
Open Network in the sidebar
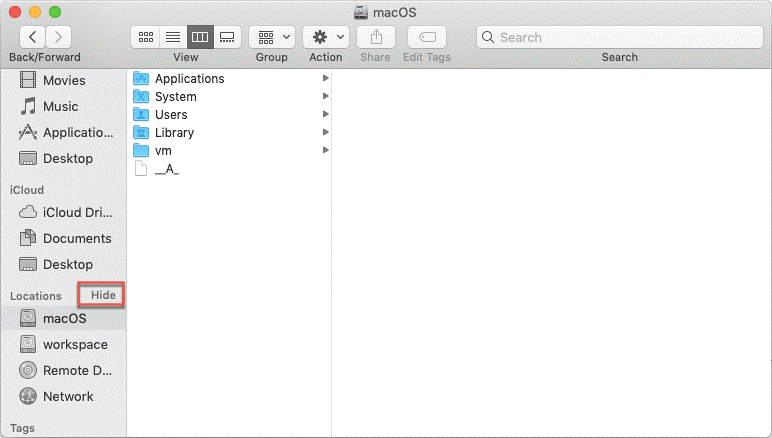point(64,396)
